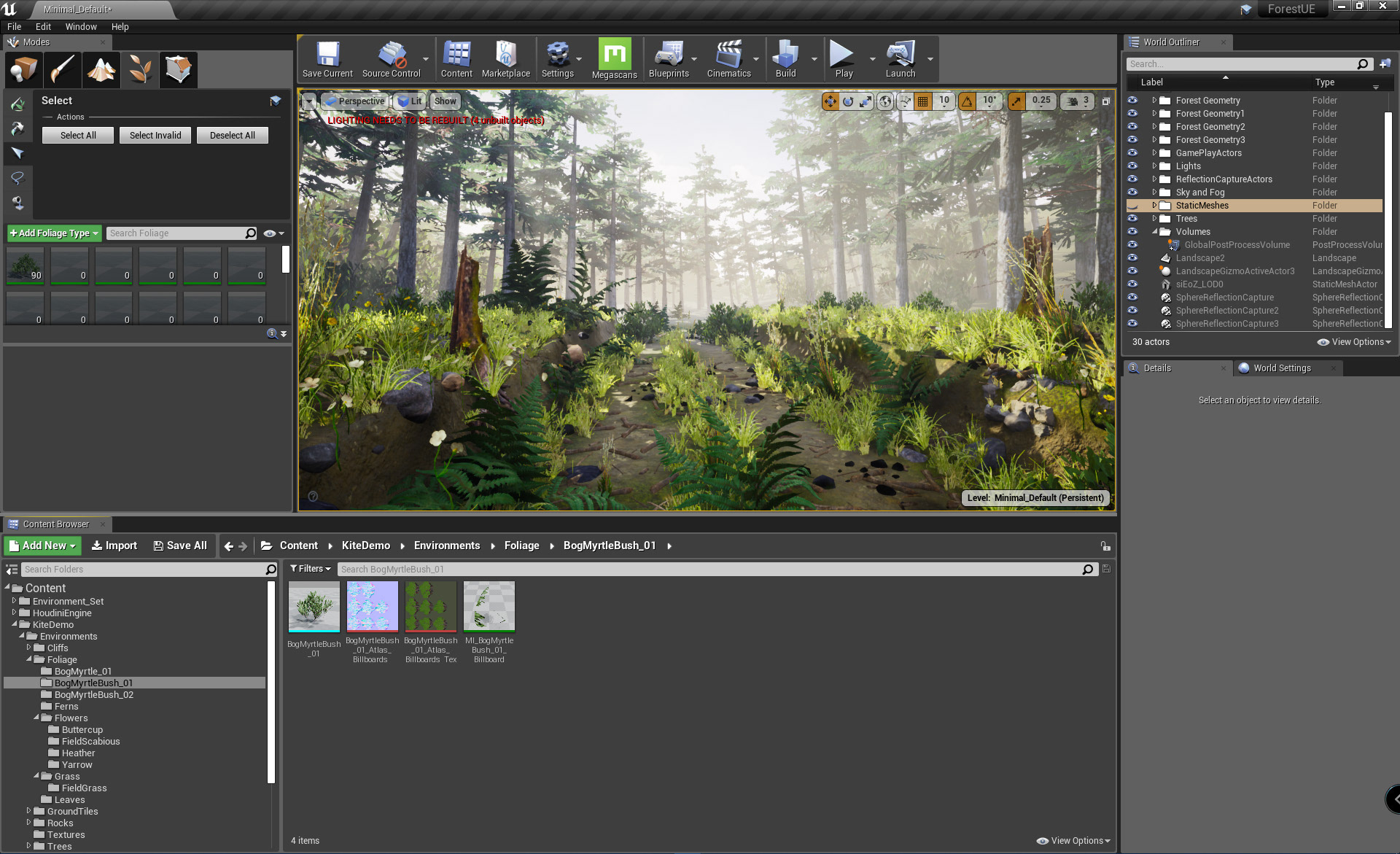Expand the StaticMeshes outliner folder
This screenshot has width=1400, height=854.
pos(1154,206)
